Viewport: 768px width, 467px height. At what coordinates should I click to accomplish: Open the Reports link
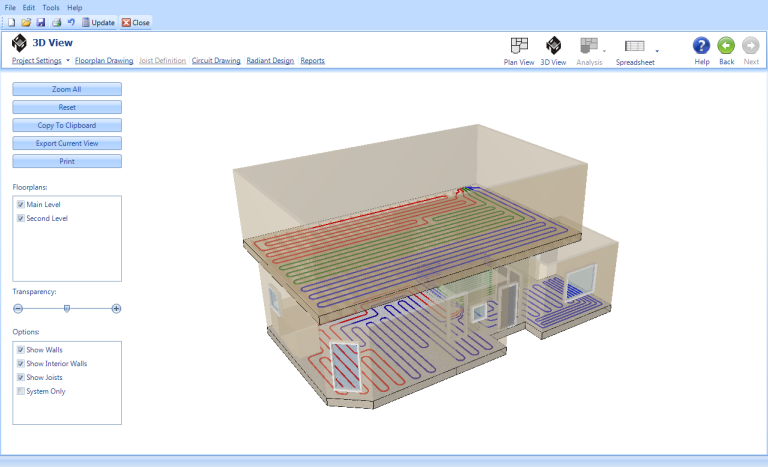click(x=312, y=61)
